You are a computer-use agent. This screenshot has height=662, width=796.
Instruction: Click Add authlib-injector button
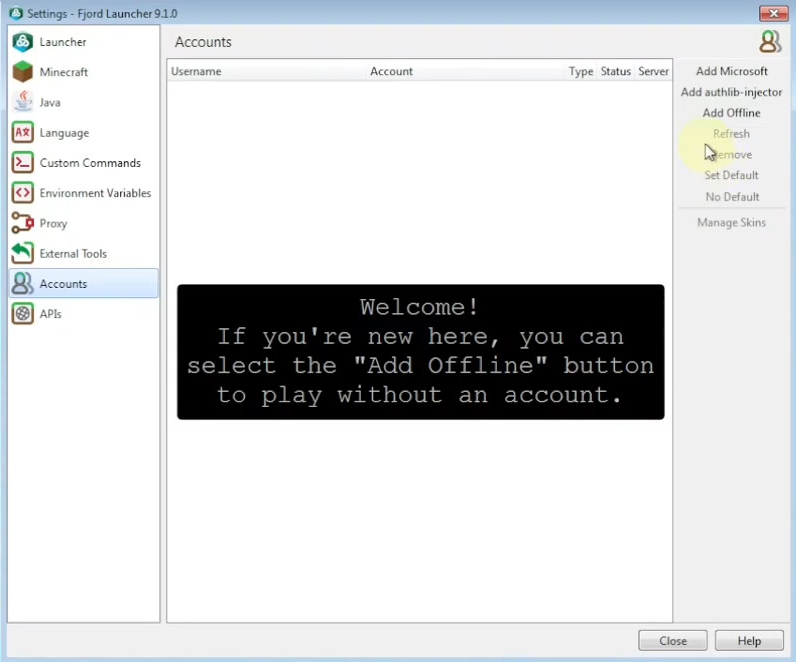732,92
